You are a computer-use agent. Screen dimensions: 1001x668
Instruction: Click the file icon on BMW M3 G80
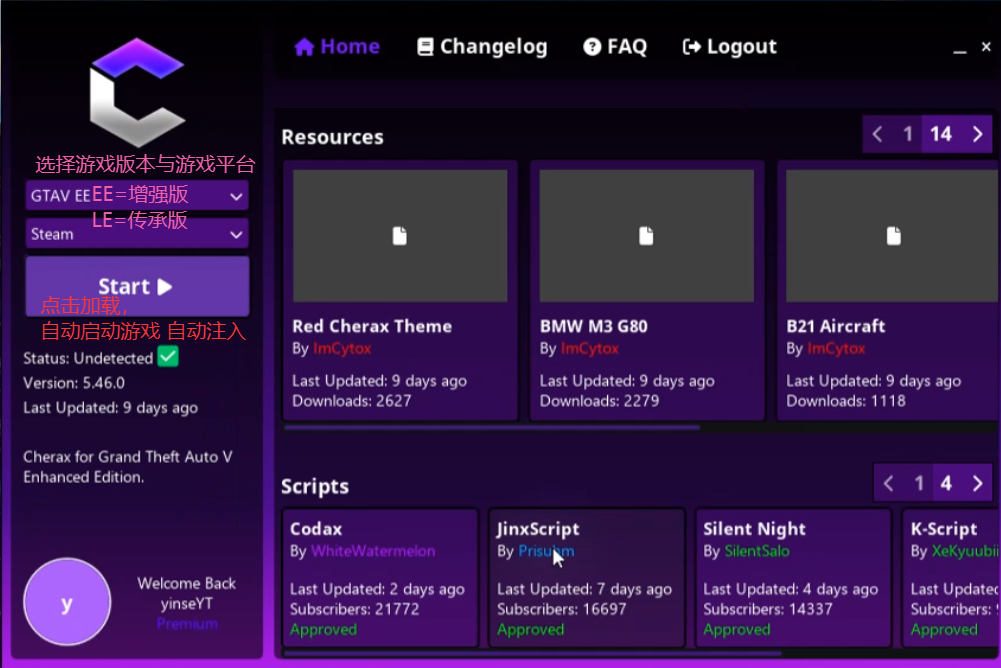(x=647, y=236)
